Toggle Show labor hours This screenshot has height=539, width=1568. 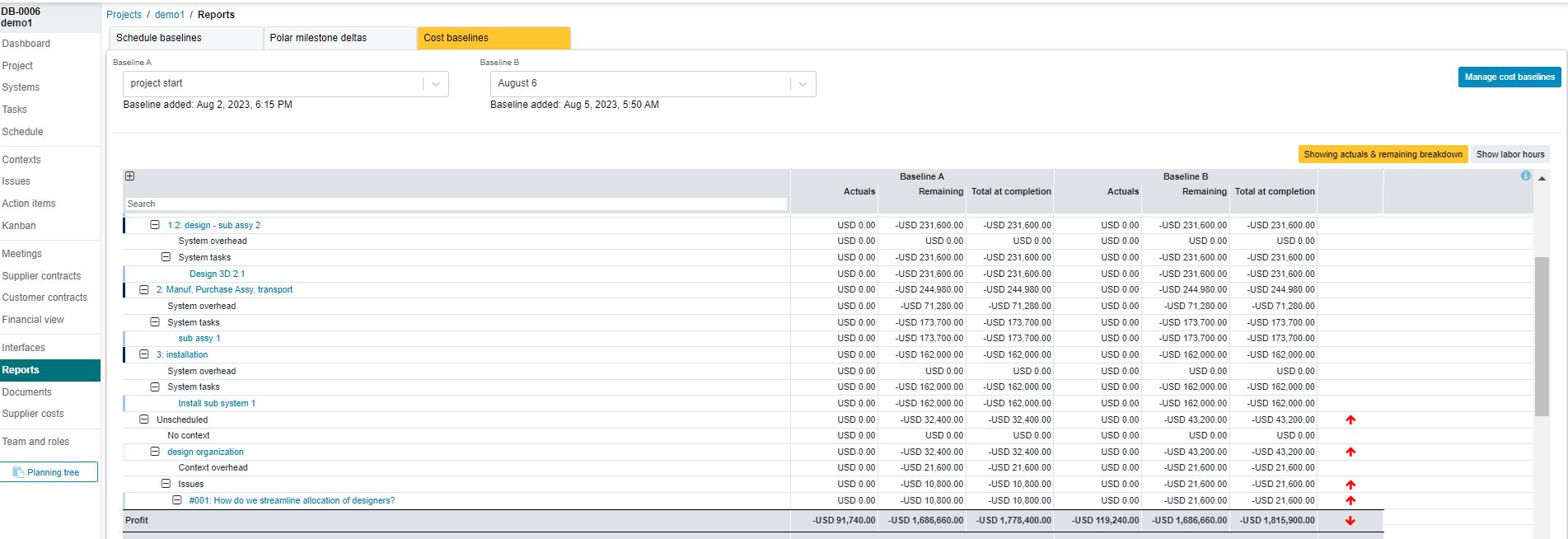point(1510,154)
